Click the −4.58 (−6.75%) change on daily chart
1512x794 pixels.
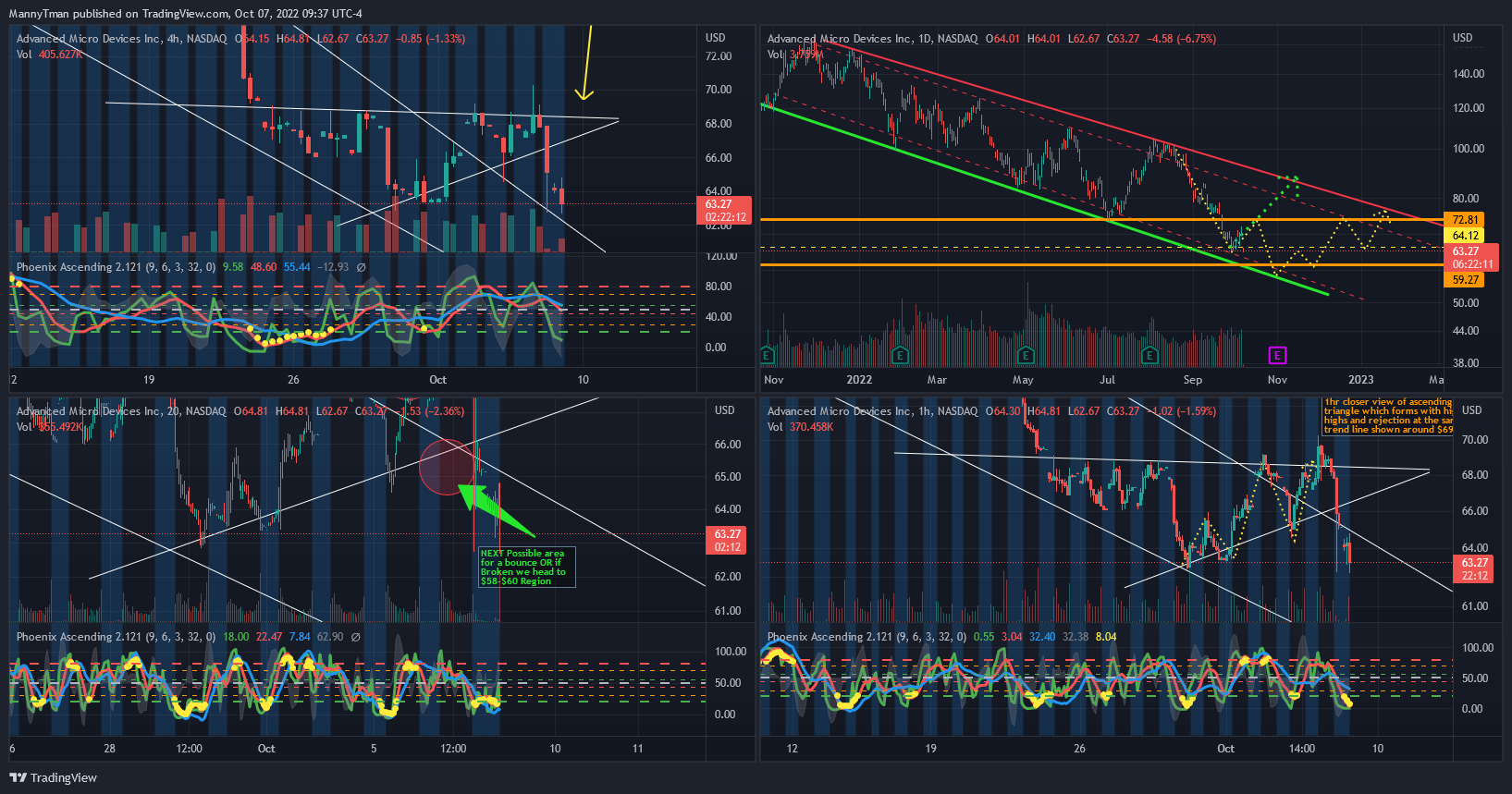click(1181, 39)
